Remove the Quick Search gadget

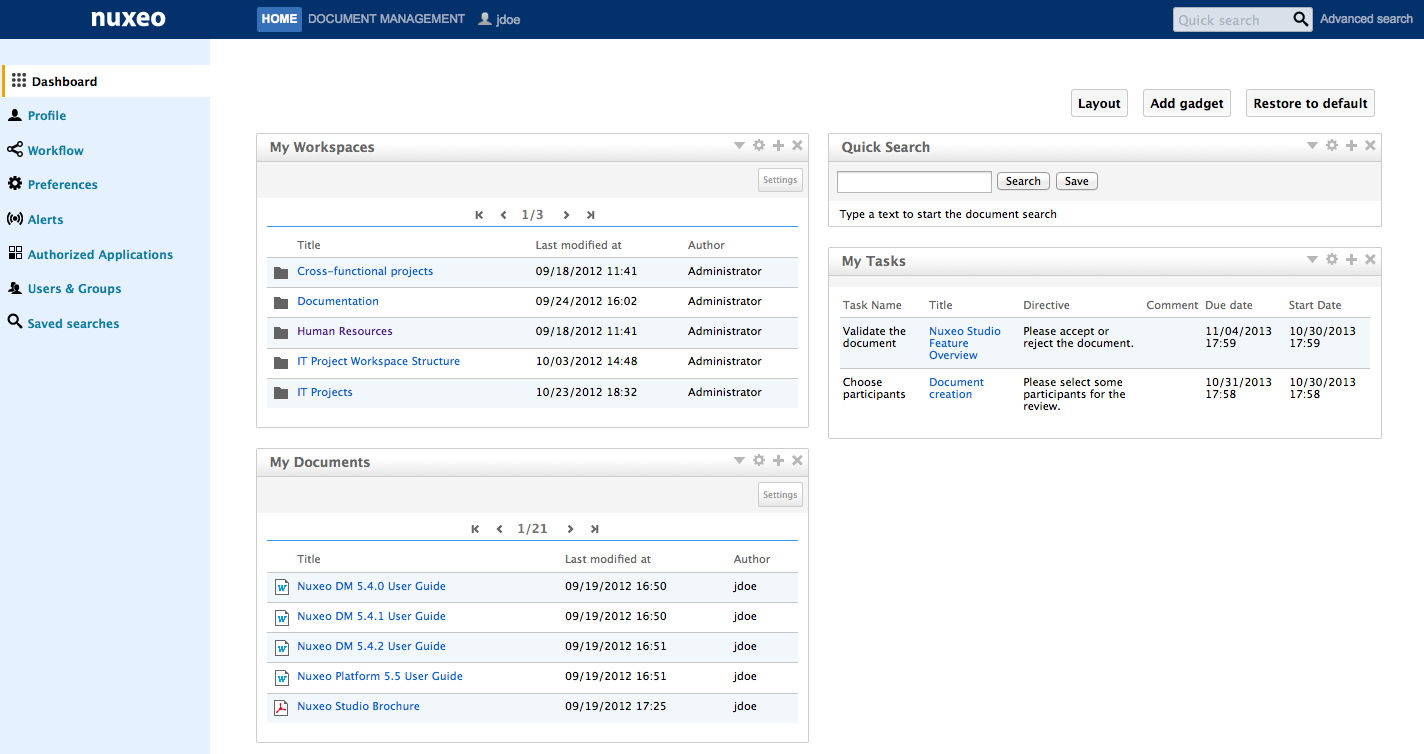coord(1370,146)
